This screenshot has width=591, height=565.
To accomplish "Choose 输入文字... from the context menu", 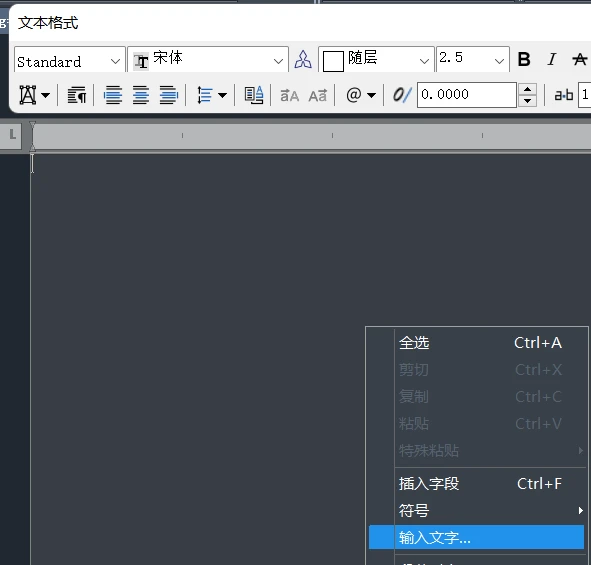I will coord(476,537).
